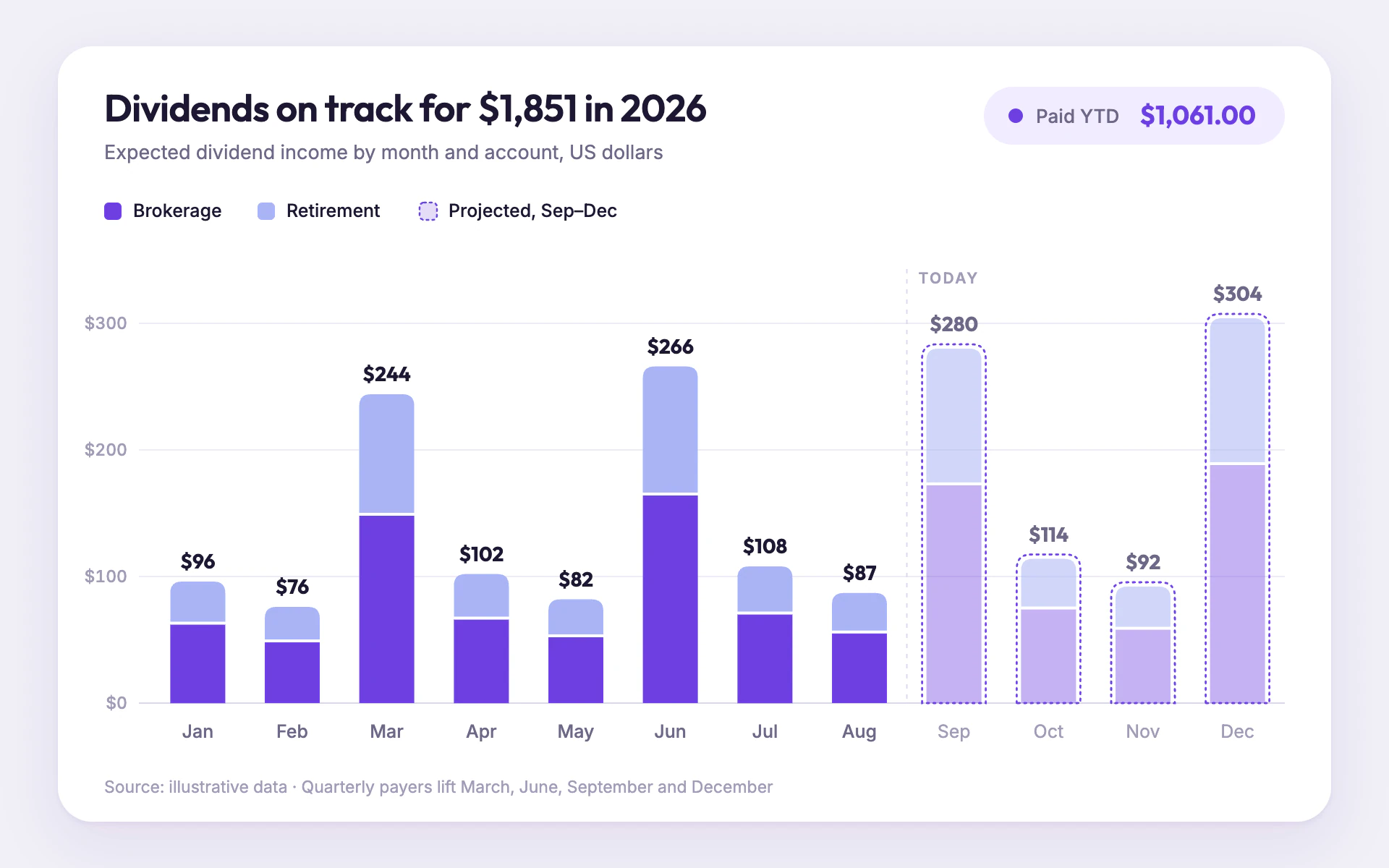This screenshot has height=868, width=1389.
Task: Select the August bar
Action: click(x=859, y=648)
